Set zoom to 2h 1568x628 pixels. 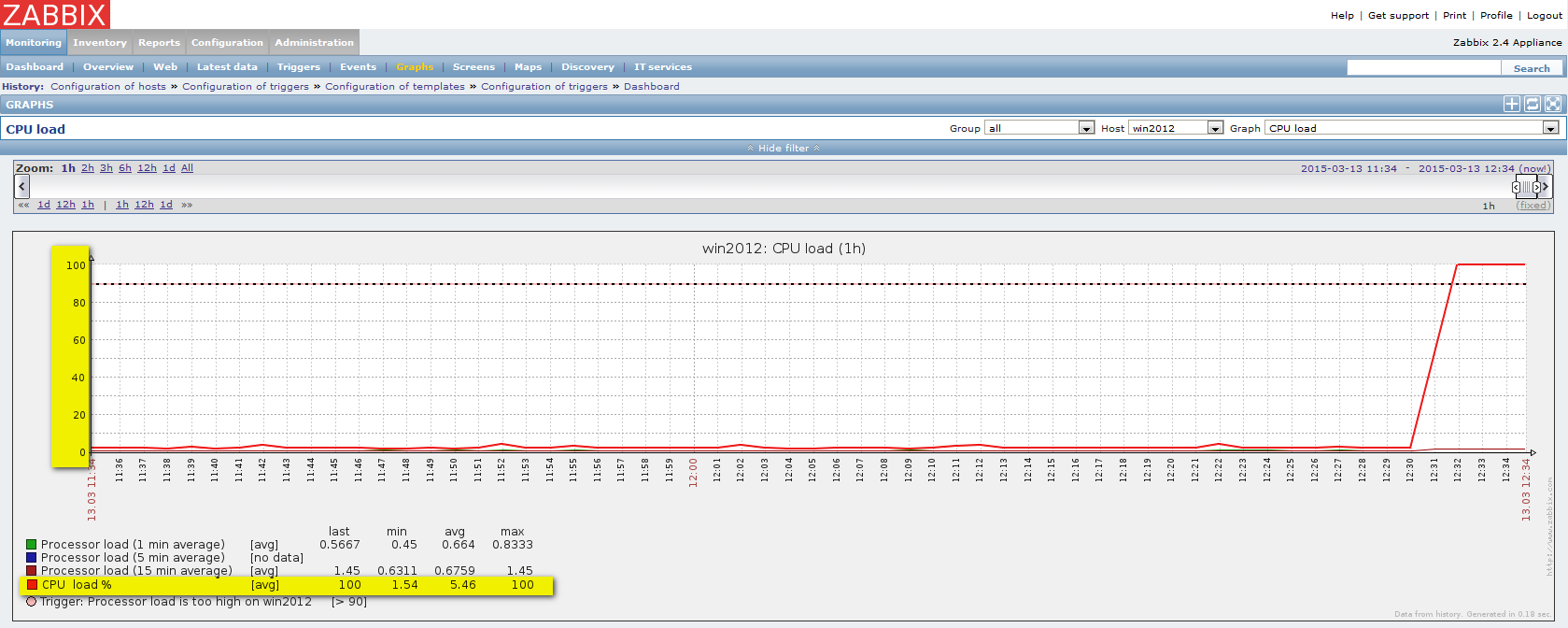[x=88, y=168]
